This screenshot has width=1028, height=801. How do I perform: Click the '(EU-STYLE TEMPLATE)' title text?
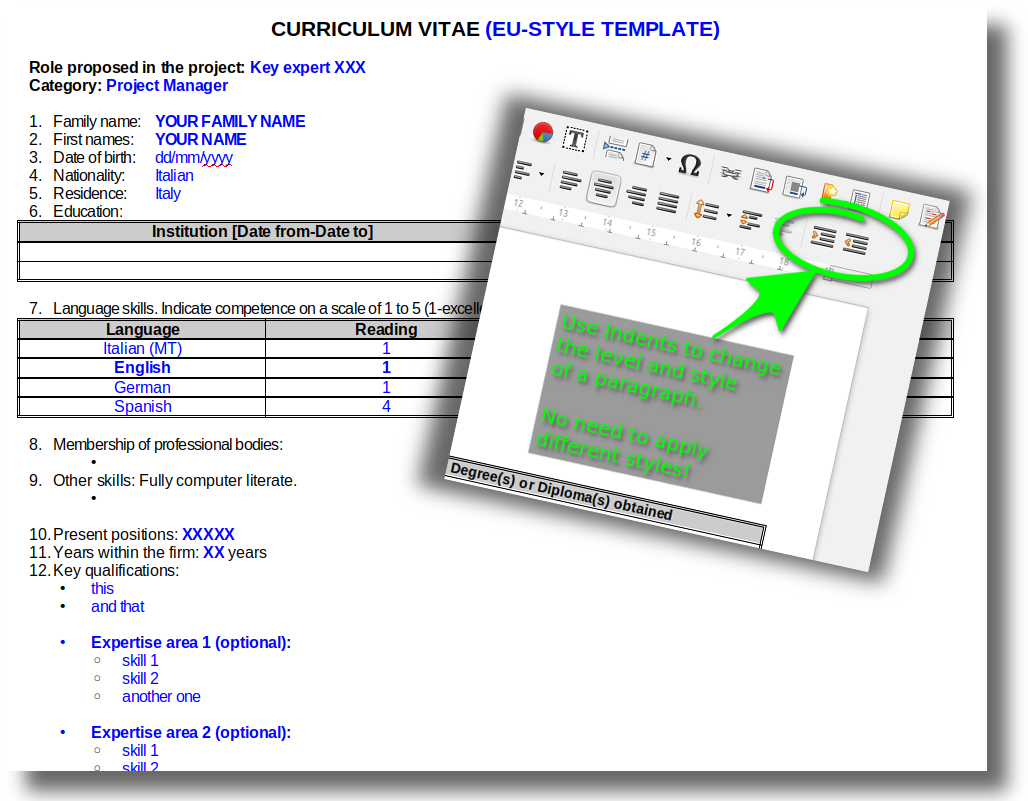pyautogui.click(x=603, y=29)
